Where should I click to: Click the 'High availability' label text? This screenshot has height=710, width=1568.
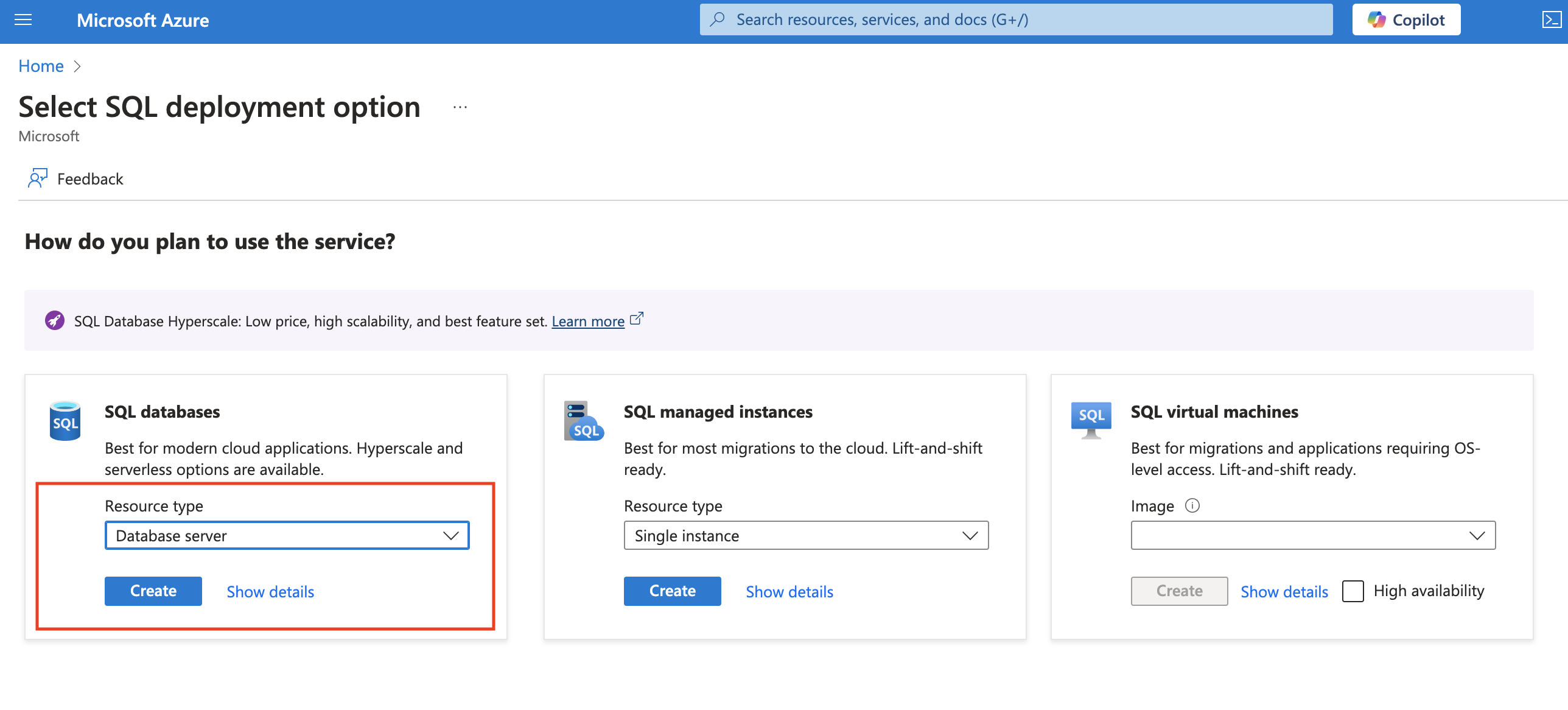[1429, 591]
